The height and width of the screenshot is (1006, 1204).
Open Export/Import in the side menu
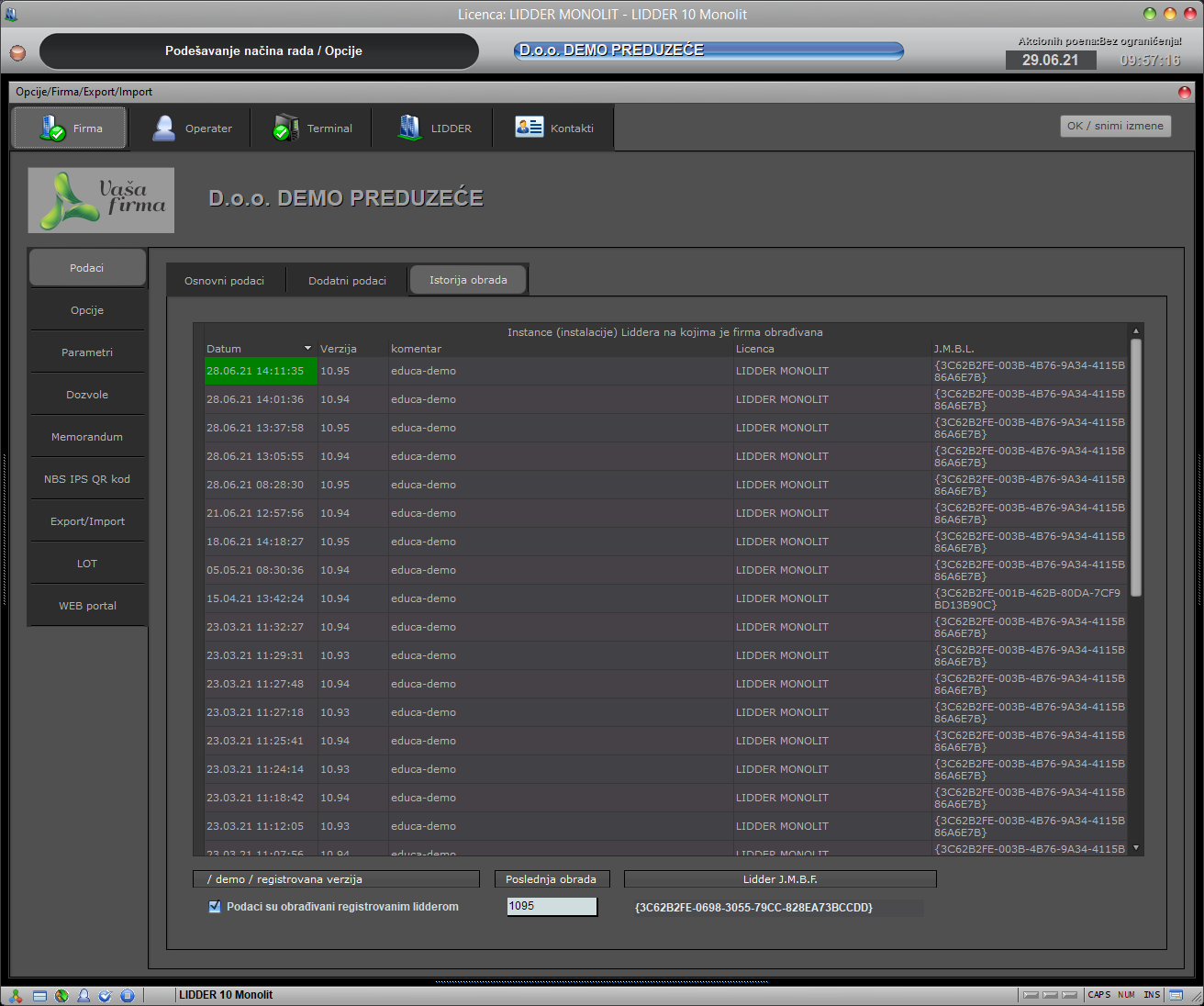[87, 521]
